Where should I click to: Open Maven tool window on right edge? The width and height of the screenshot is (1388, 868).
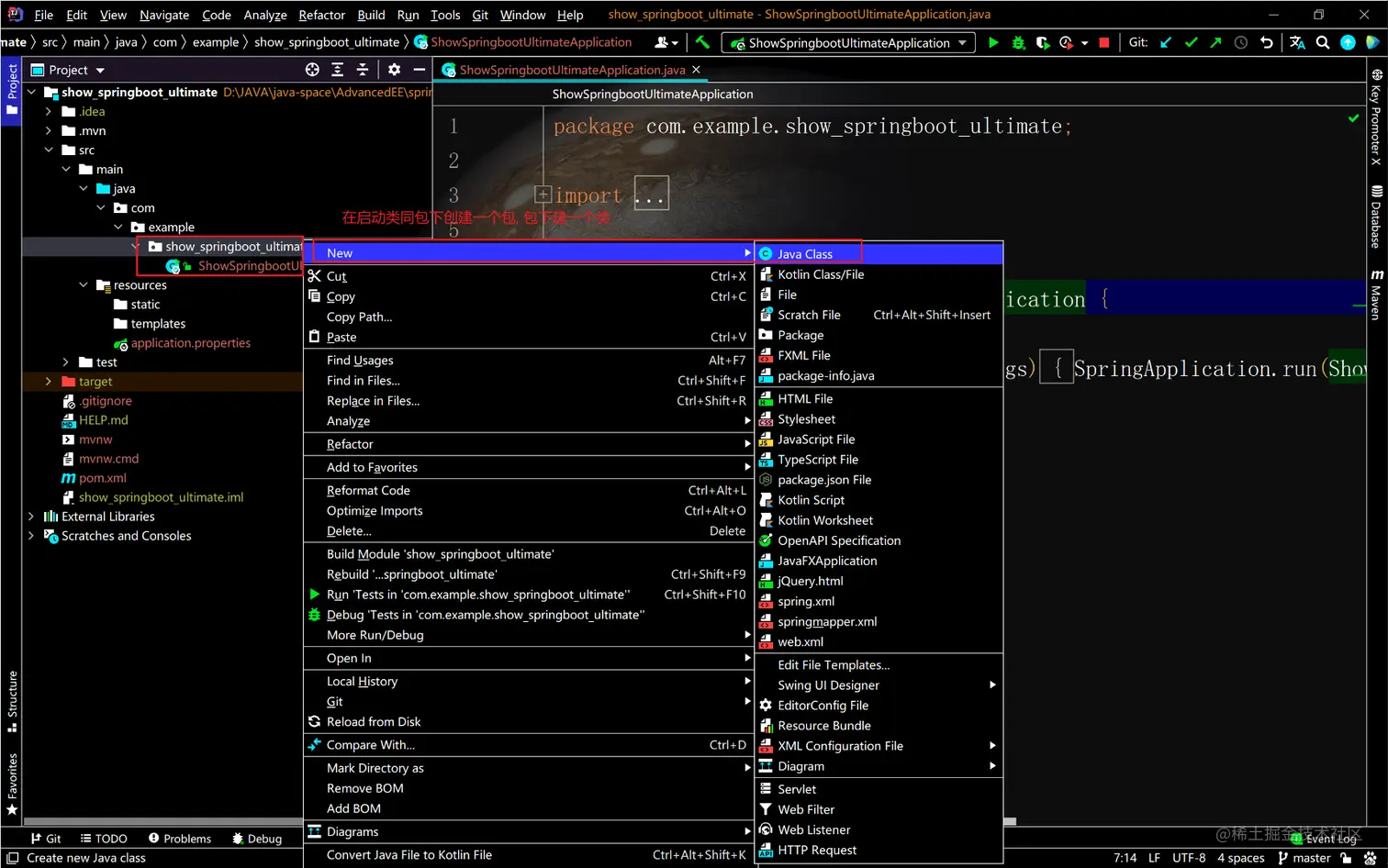click(x=1376, y=295)
